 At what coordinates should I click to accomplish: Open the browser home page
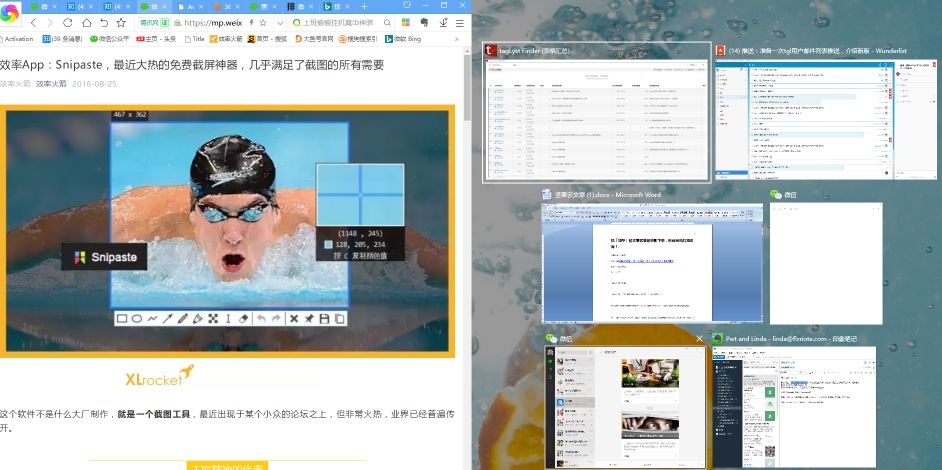(x=87, y=23)
